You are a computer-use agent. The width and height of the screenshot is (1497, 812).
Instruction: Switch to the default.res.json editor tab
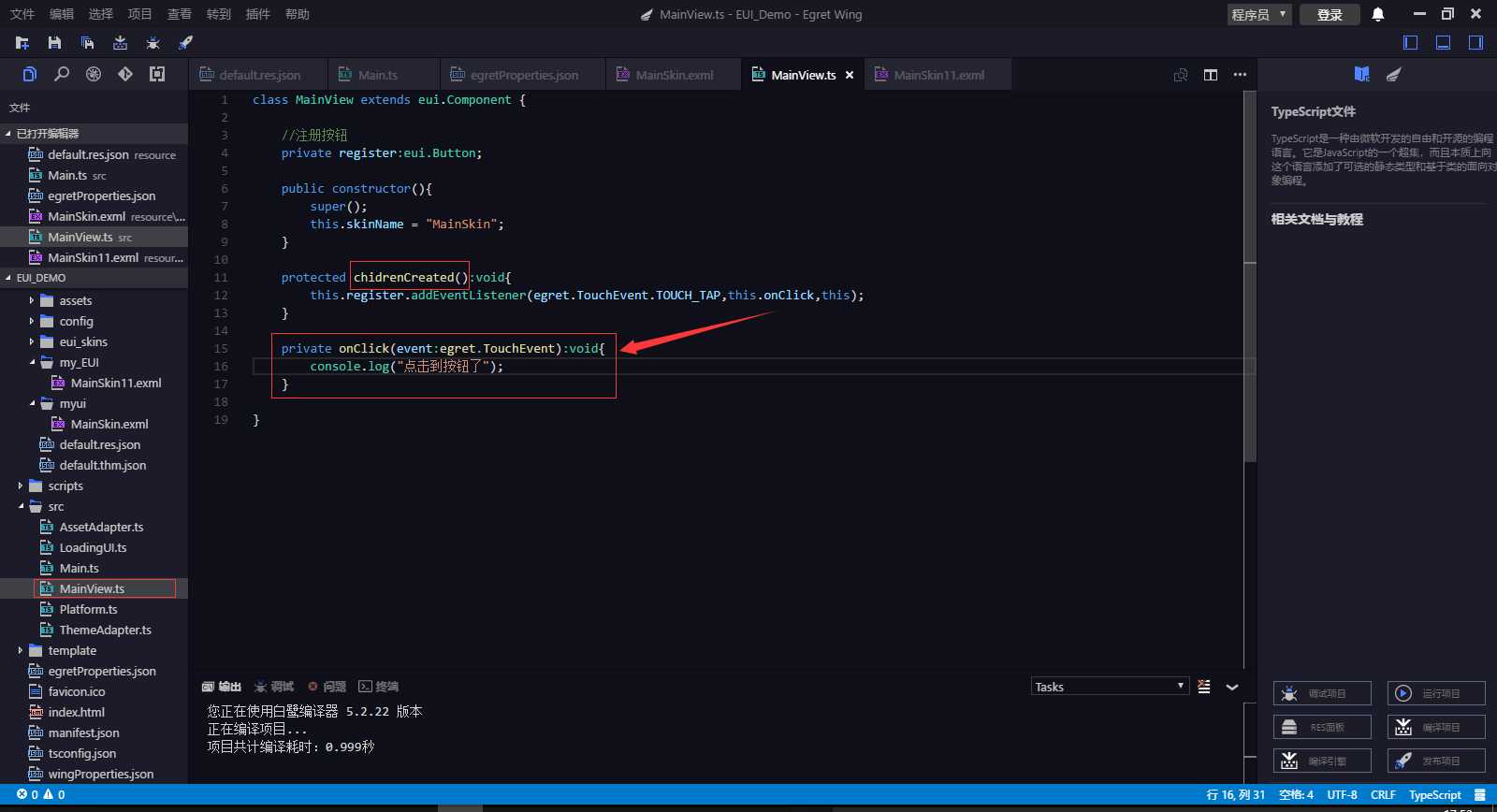point(258,75)
